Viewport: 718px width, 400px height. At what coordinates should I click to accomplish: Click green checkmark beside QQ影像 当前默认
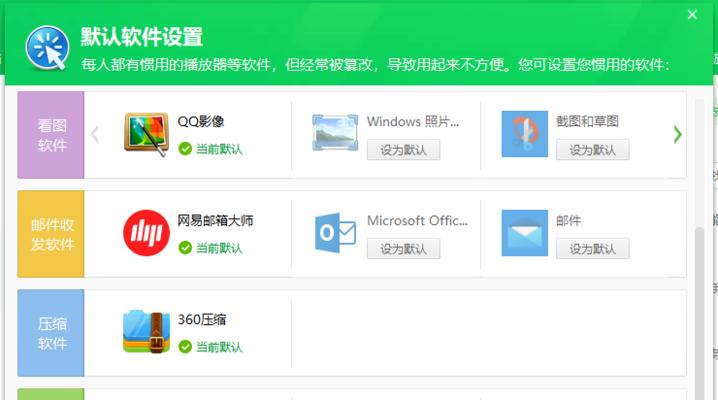point(185,149)
